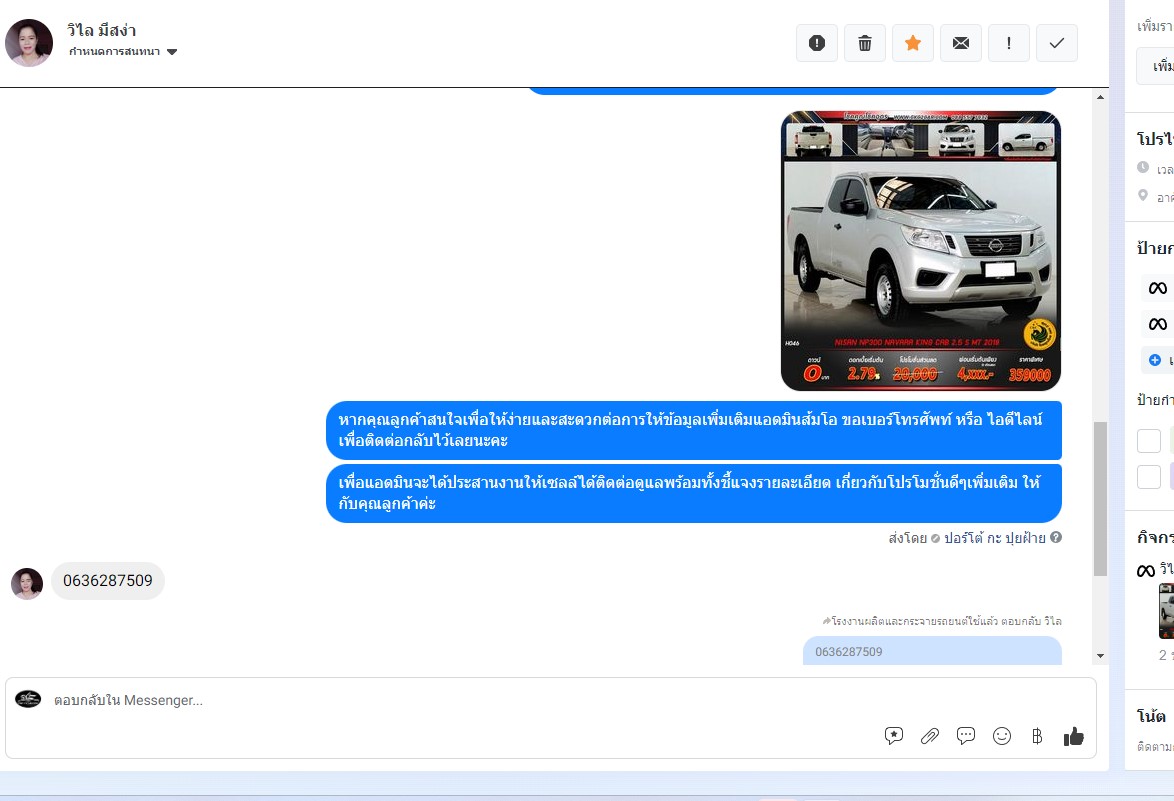Image resolution: width=1174 pixels, height=801 pixels.
Task: Mark conversation unread with envelope icon
Action: click(x=961, y=43)
